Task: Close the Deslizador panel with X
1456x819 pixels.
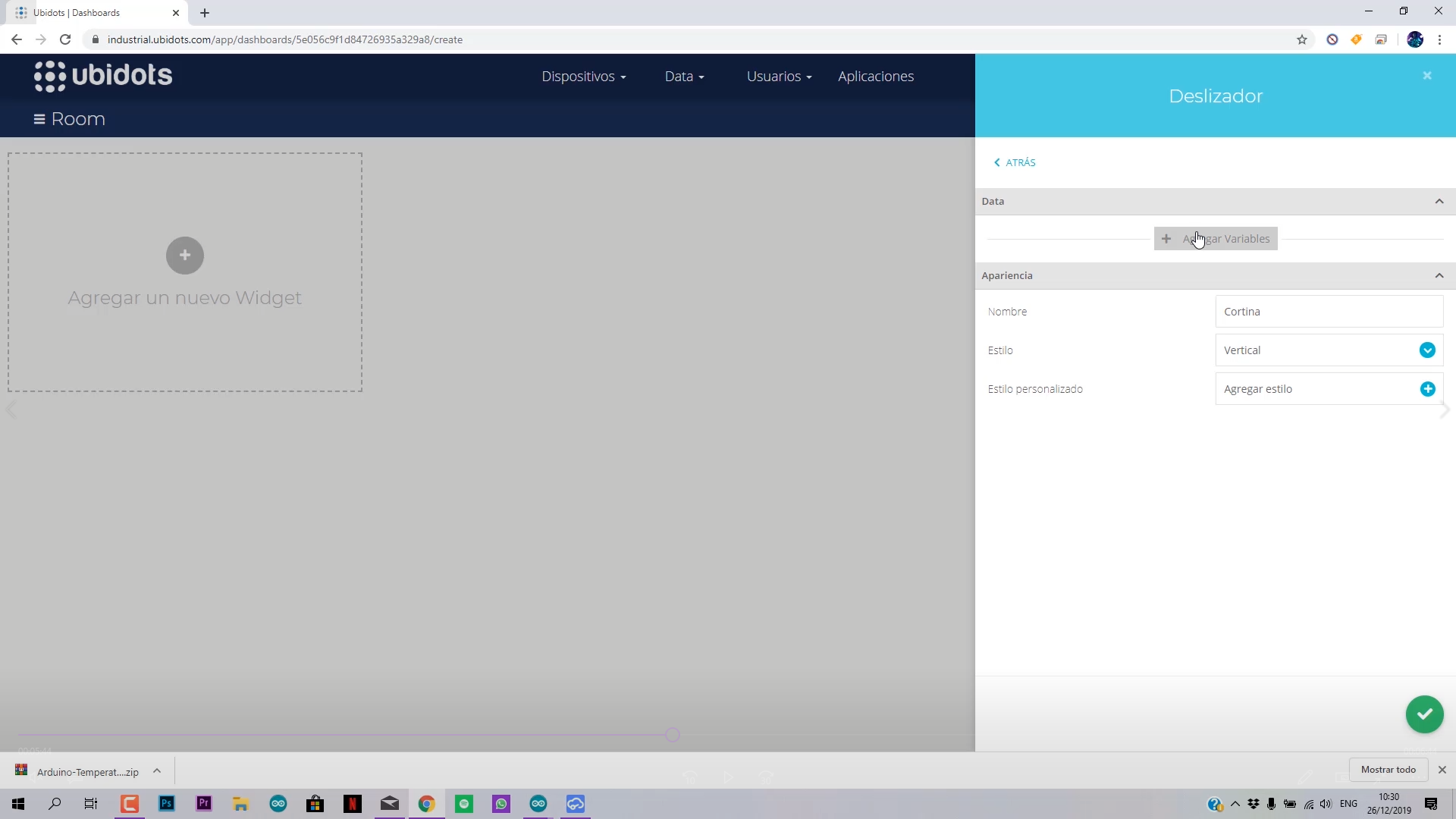Action: point(1427,76)
